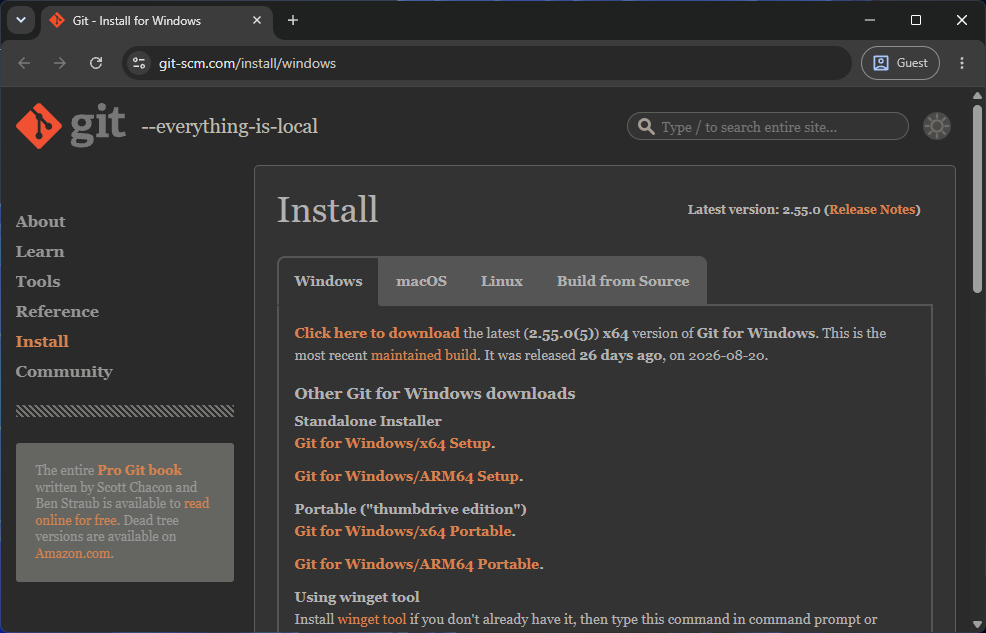Viewport: 986px width, 633px height.
Task: Open the tab search chevron dropdown
Action: tap(21, 20)
